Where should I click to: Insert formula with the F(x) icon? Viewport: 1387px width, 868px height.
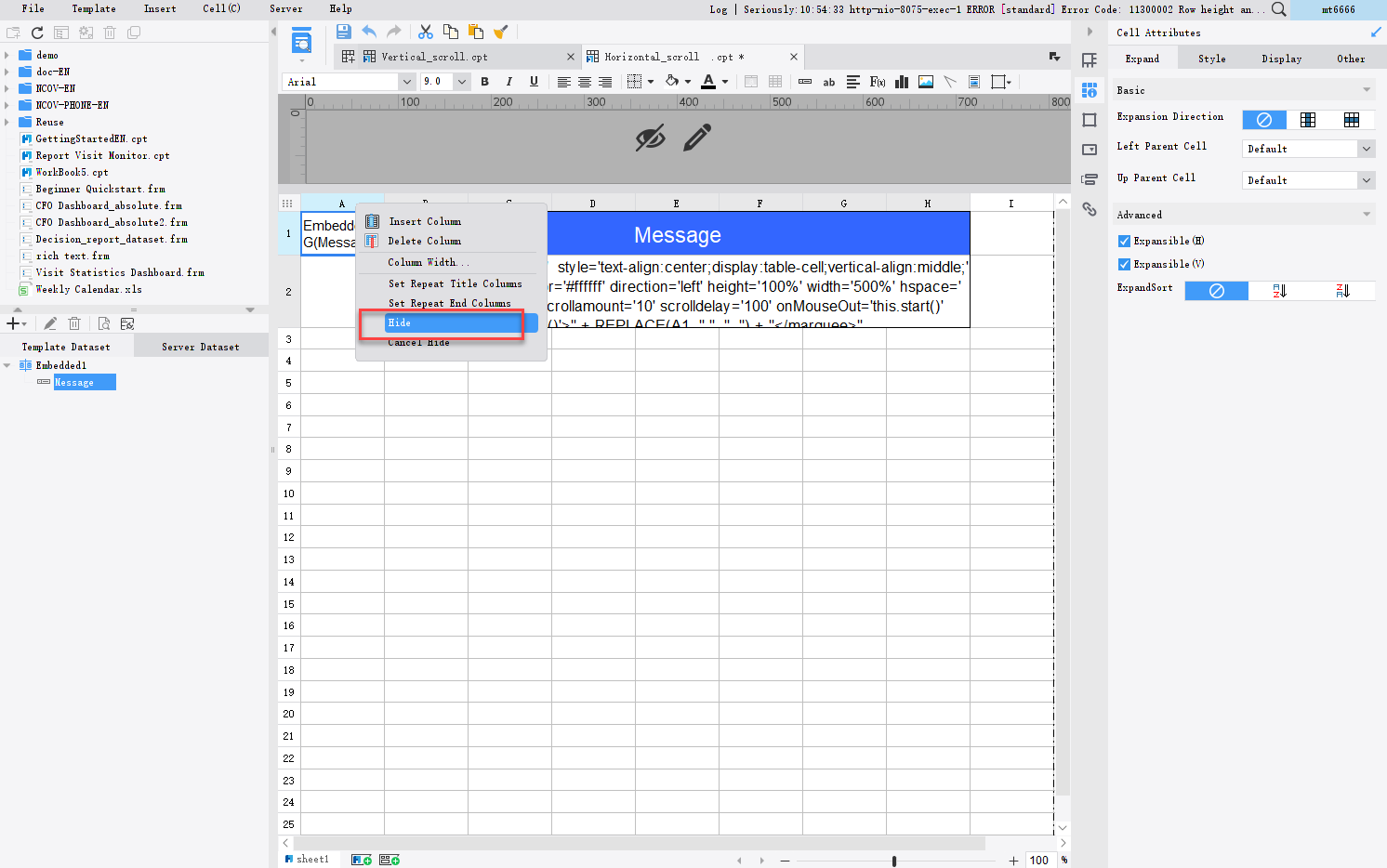click(x=877, y=82)
